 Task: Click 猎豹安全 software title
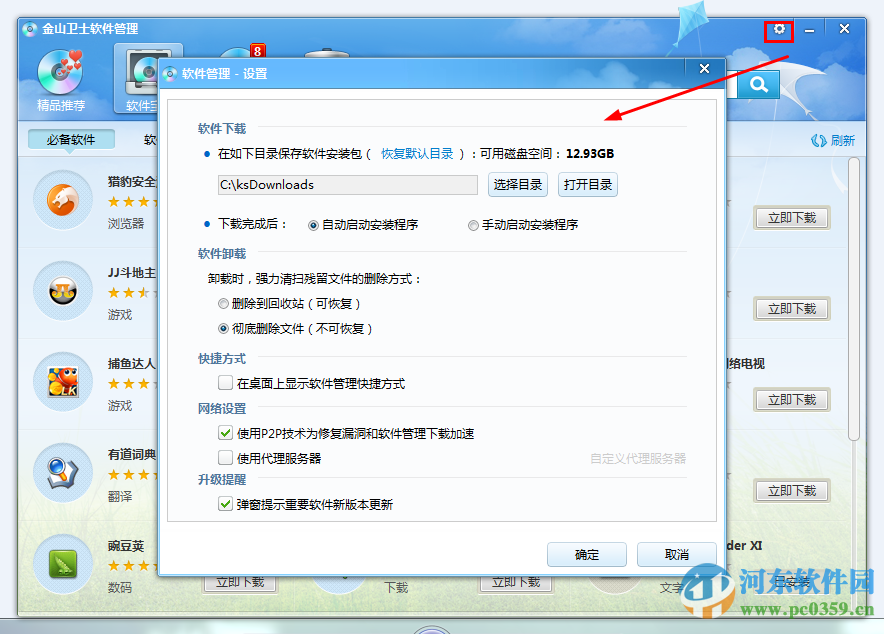click(x=132, y=181)
